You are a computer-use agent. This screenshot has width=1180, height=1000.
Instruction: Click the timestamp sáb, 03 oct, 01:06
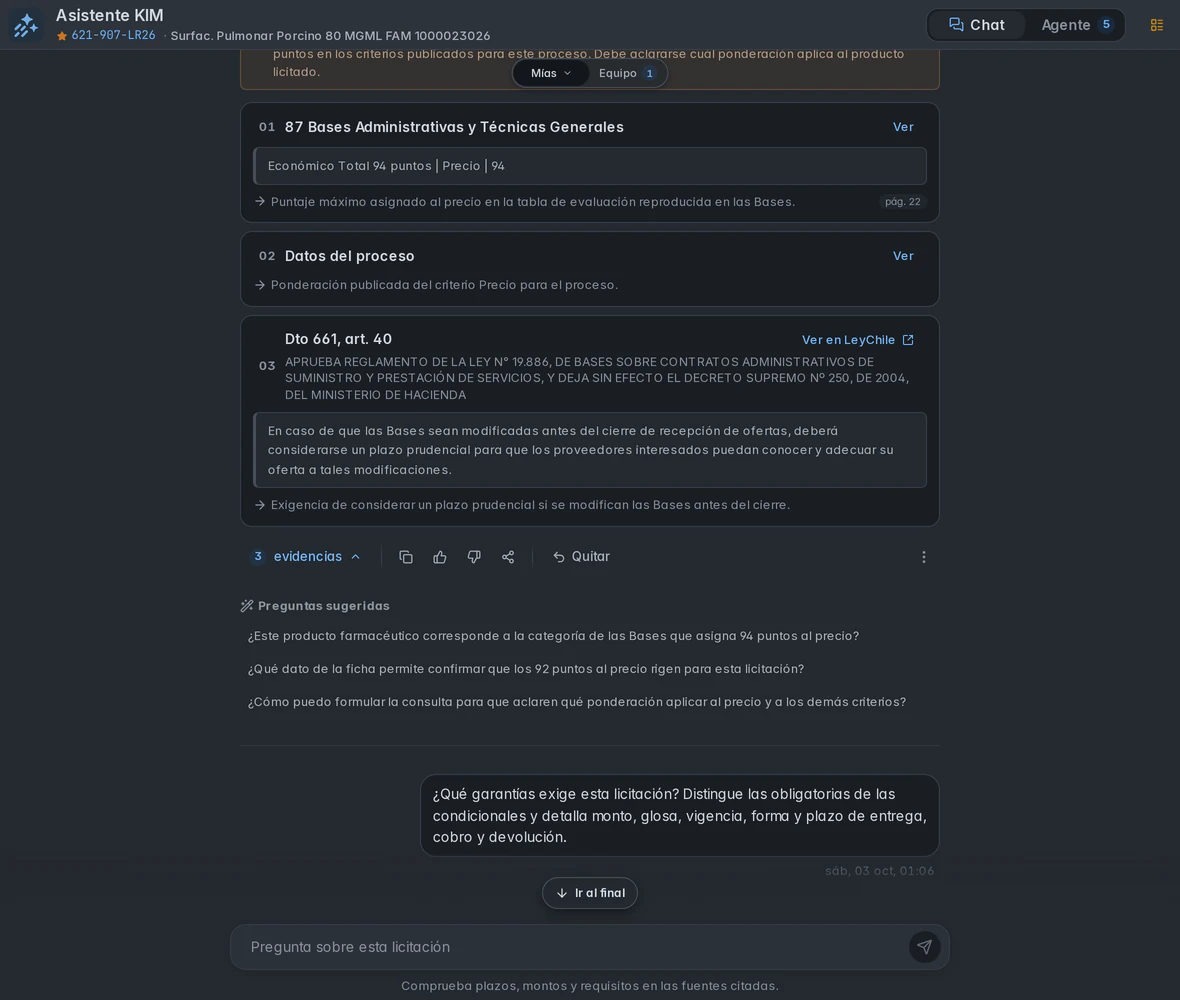point(879,871)
